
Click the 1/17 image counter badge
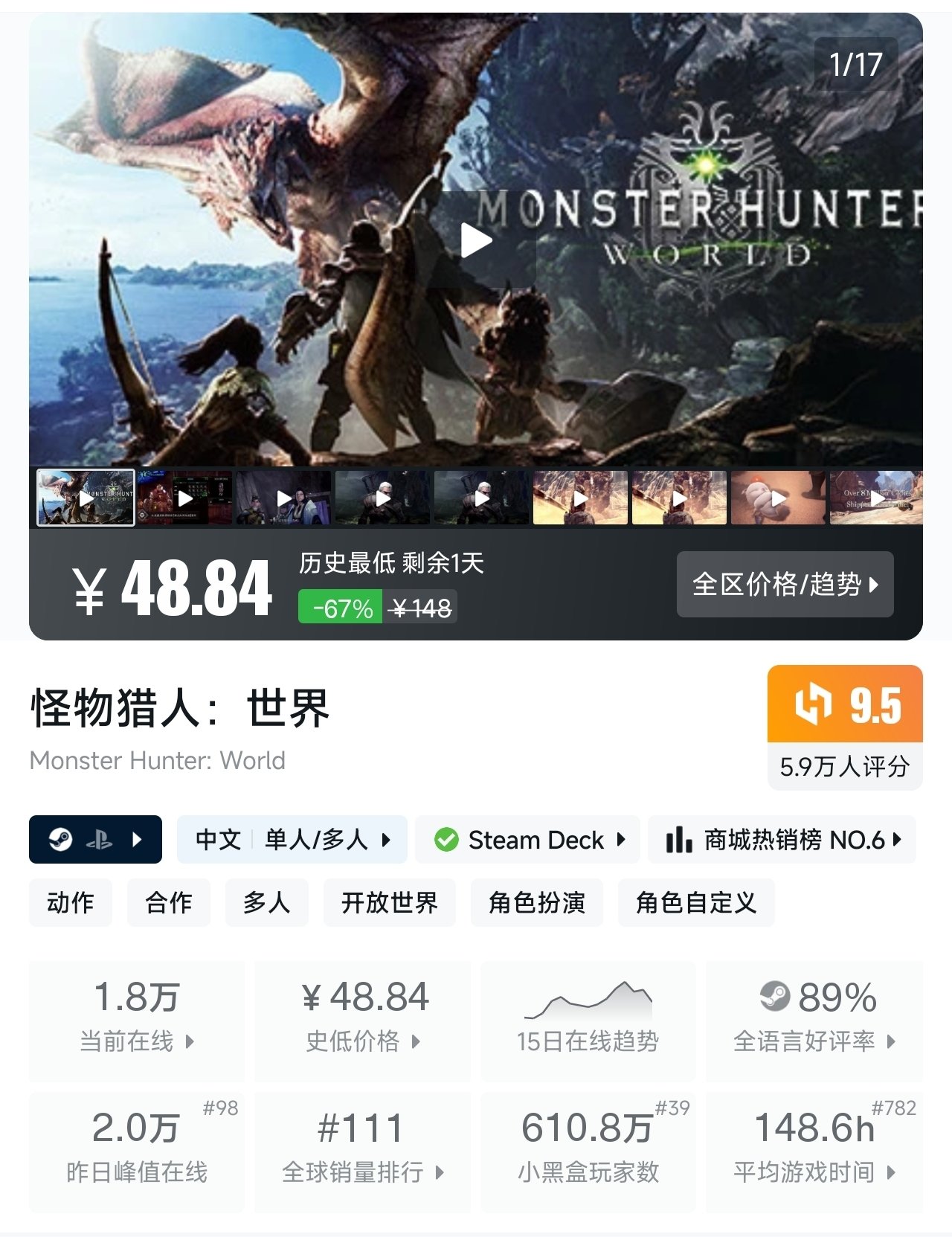tap(856, 64)
